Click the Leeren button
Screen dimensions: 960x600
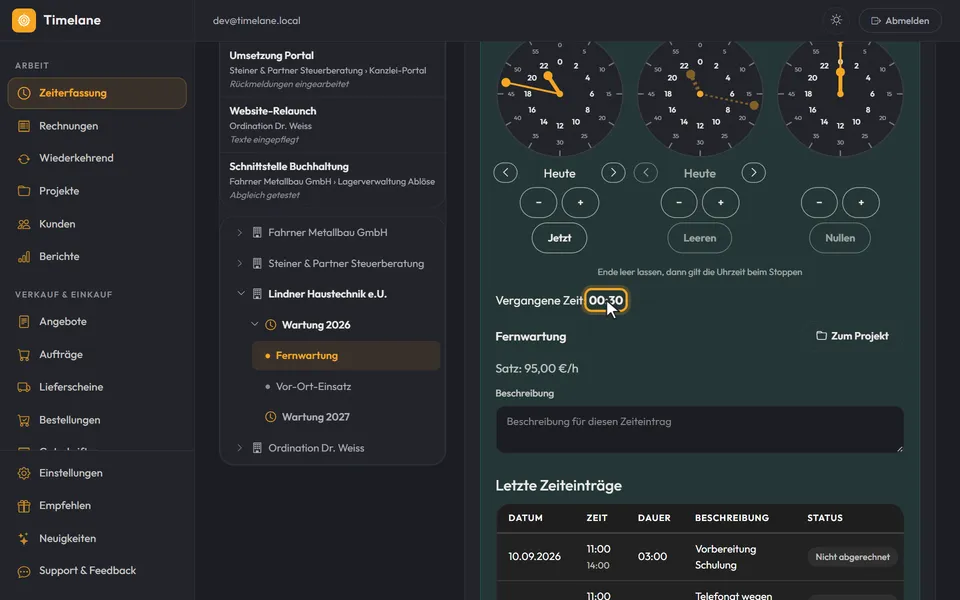(x=699, y=238)
